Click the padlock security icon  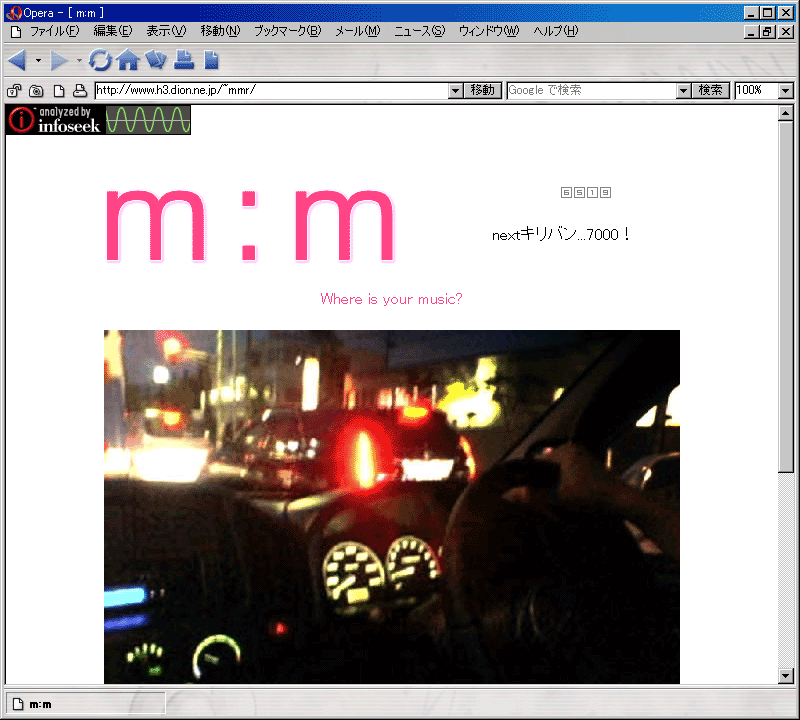[x=14, y=91]
